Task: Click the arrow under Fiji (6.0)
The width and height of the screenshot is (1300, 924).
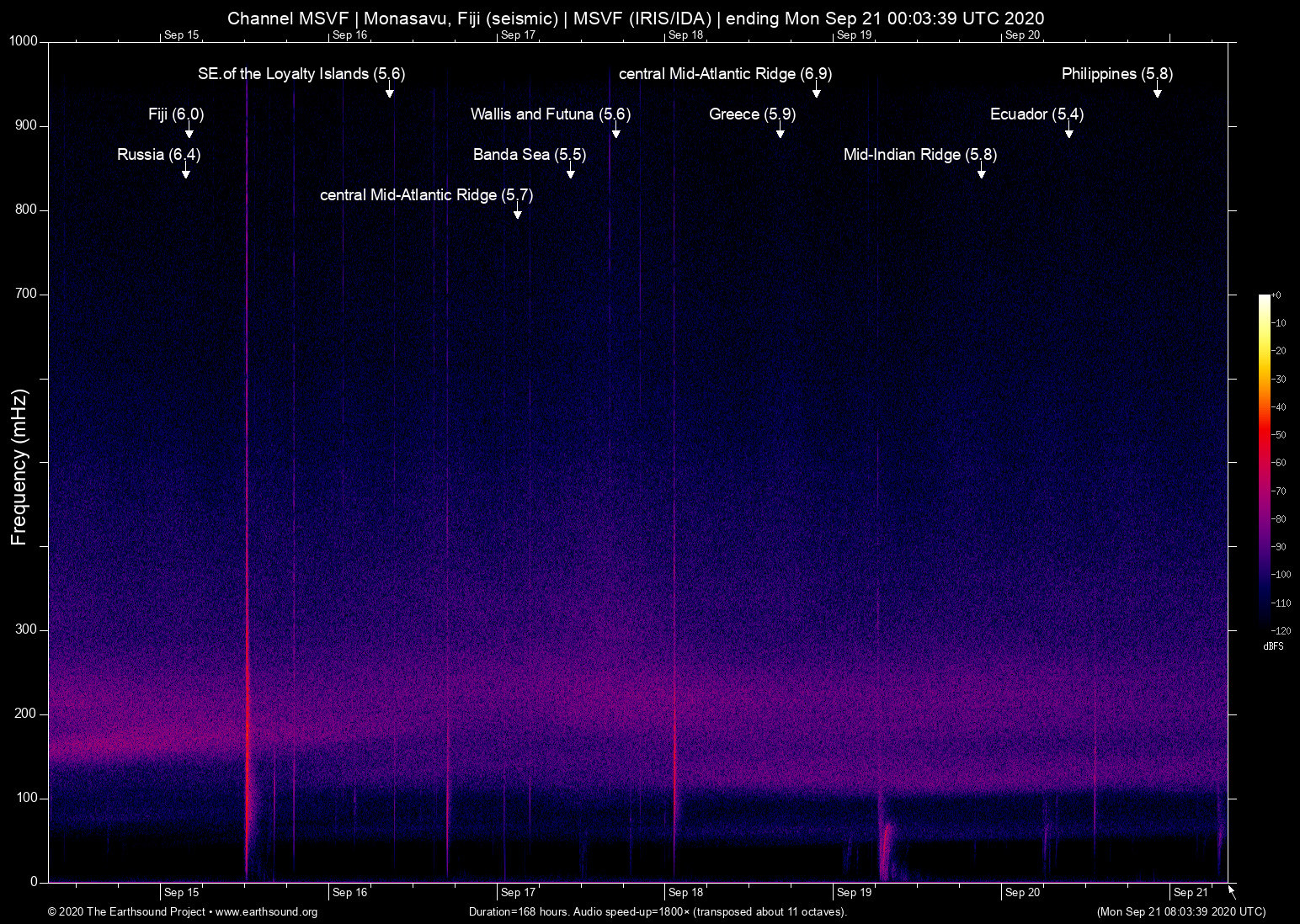Action: pyautogui.click(x=189, y=132)
